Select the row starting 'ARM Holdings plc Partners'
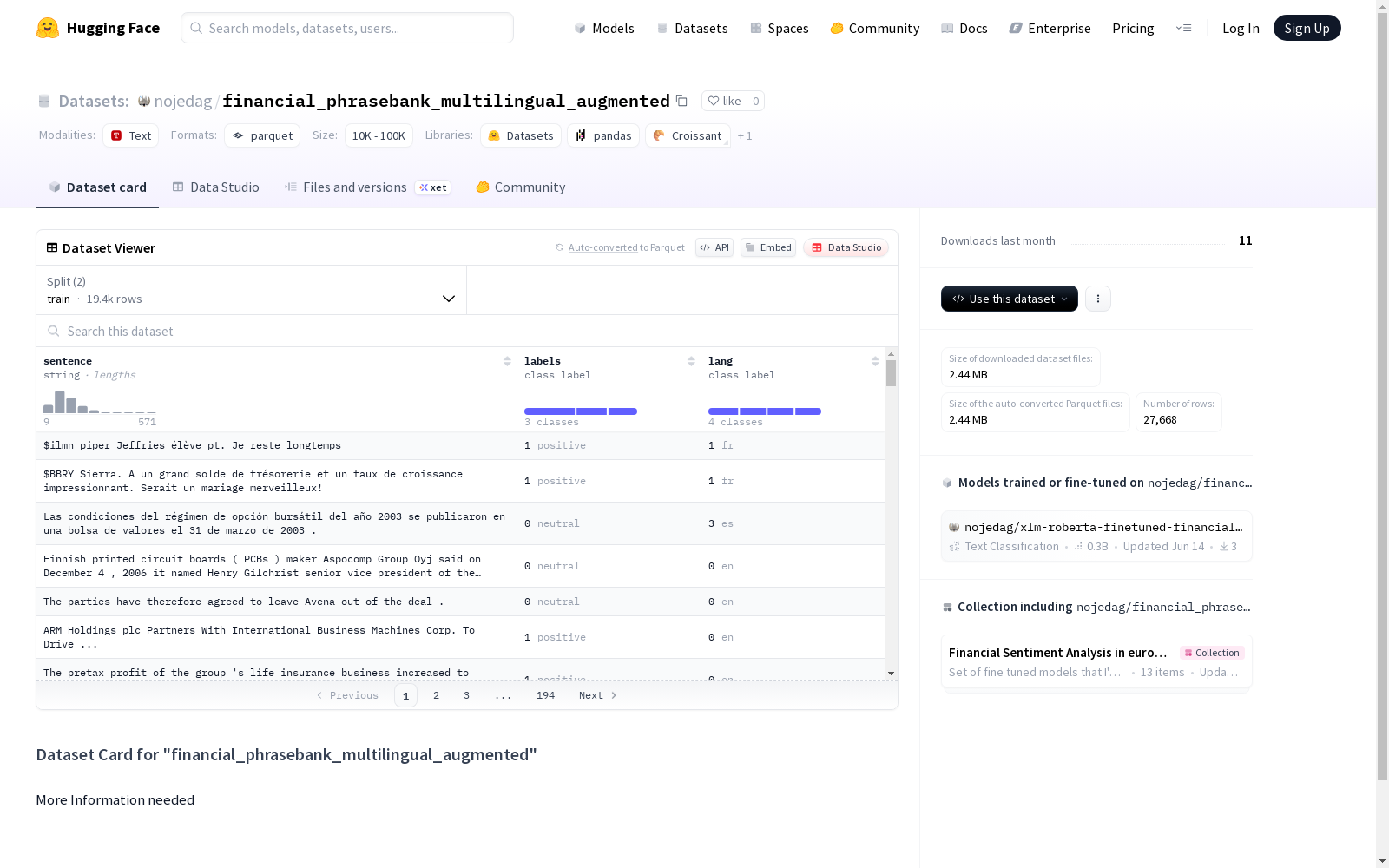This screenshot has width=1389, height=868. [460, 637]
